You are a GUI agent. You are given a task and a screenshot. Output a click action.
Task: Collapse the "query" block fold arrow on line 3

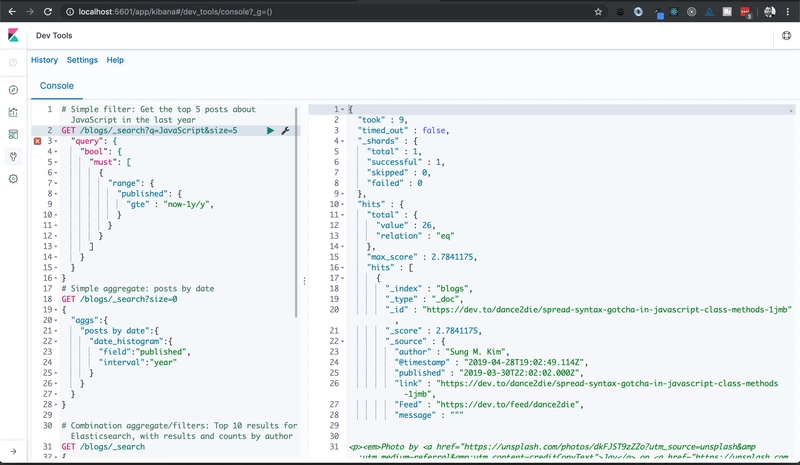click(54, 142)
